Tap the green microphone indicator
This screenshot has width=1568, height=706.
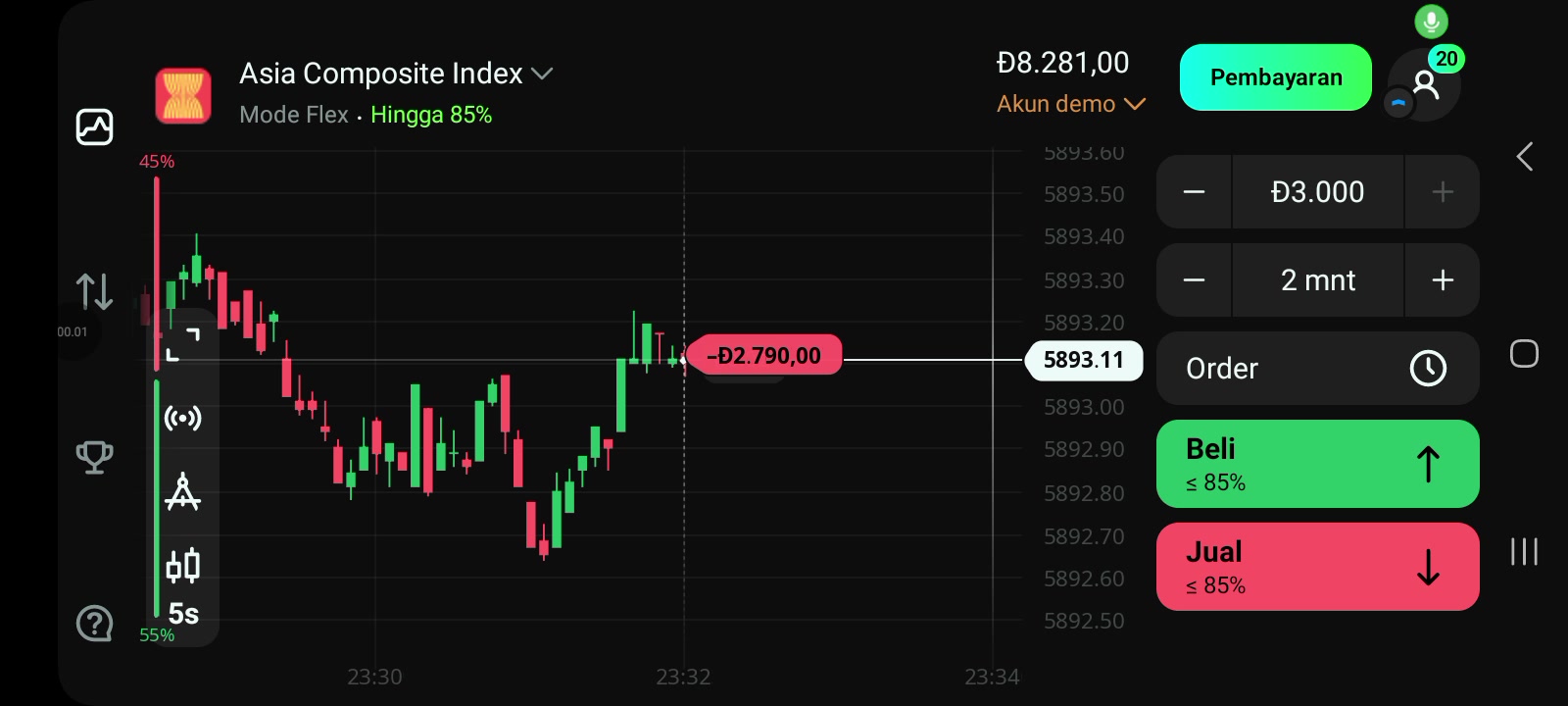[1431, 22]
